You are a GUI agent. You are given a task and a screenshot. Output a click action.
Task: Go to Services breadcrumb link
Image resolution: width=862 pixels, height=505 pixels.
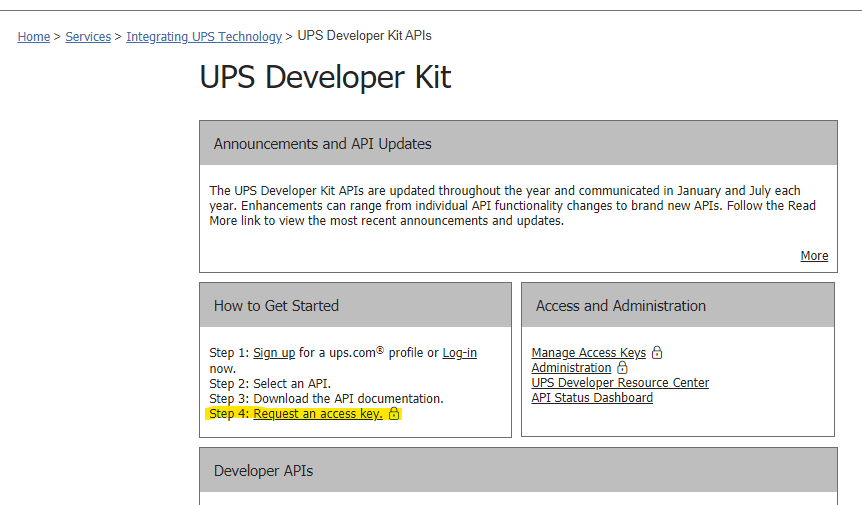[88, 36]
